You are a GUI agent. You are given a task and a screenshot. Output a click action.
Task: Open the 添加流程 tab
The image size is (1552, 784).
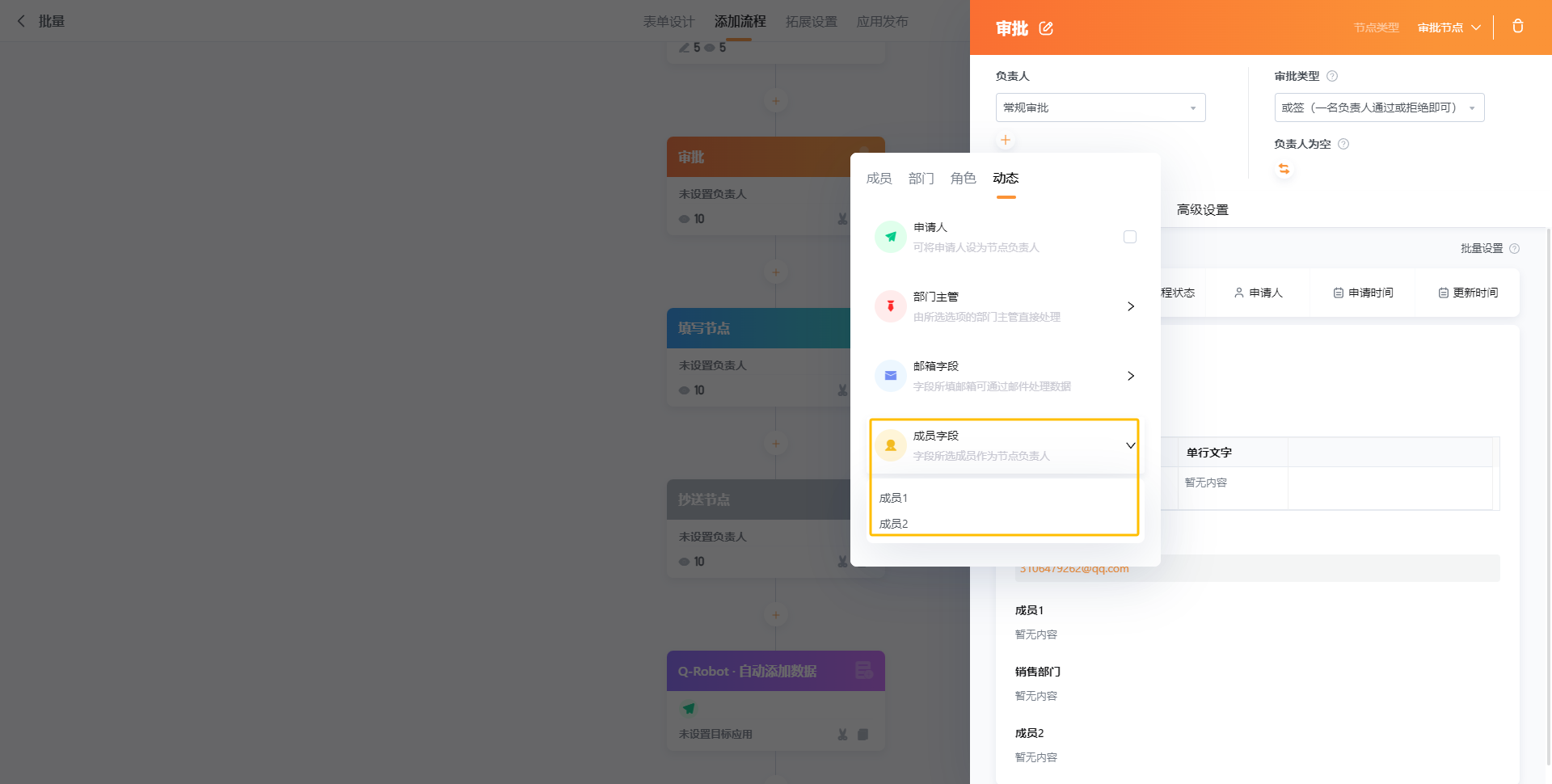[x=740, y=22]
